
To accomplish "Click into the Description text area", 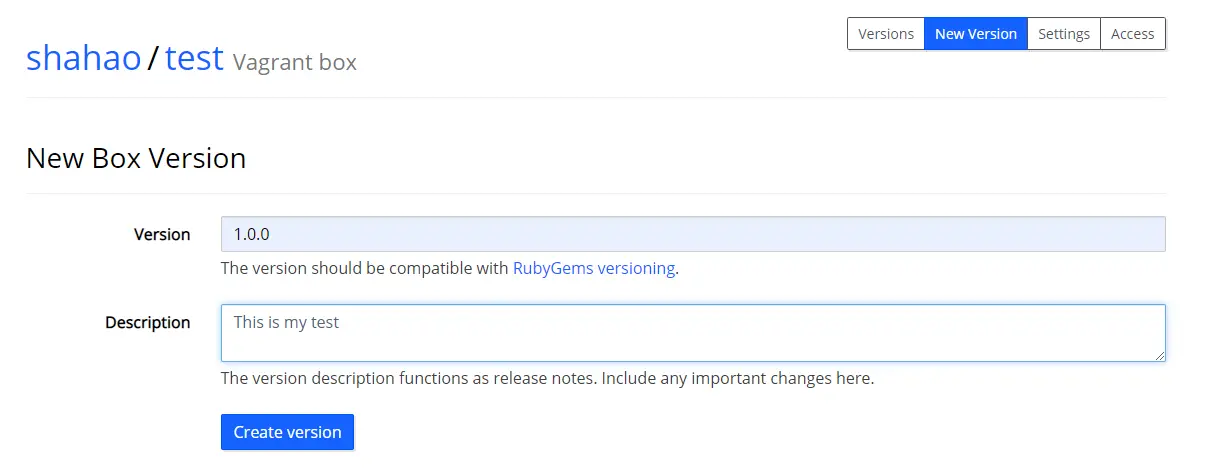I will [692, 332].
